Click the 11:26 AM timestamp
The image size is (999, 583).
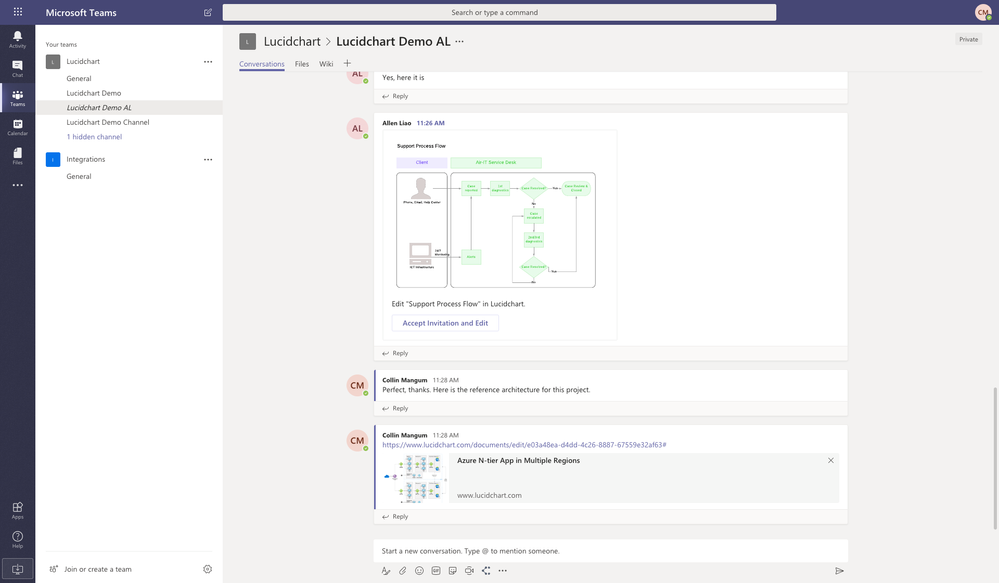tap(431, 123)
